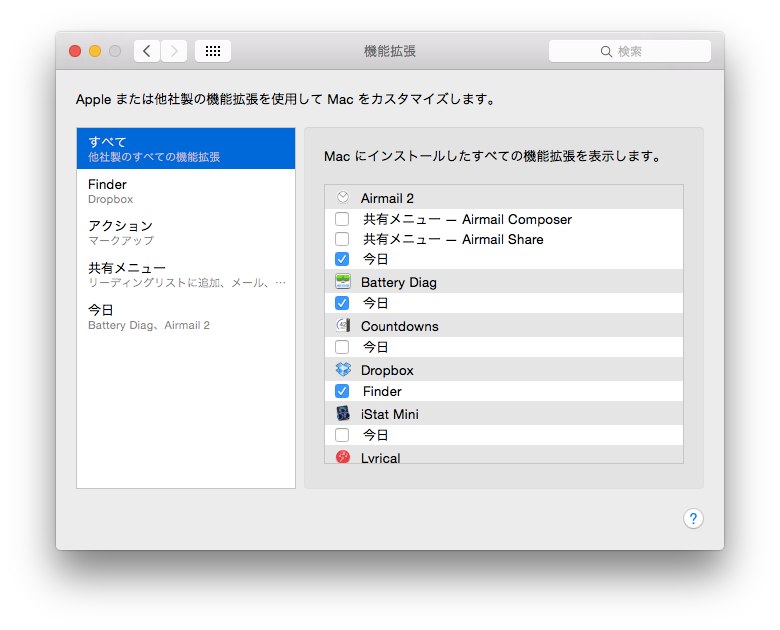
Task: Select アクション category in sidebar
Action: click(186, 232)
